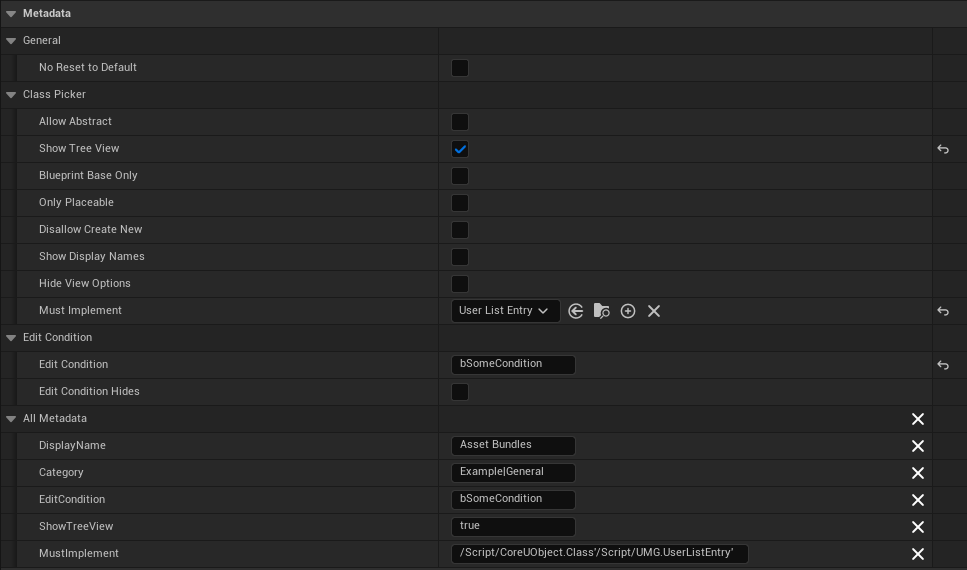Enable Show Display Names checkbox
Screen dimensions: 967x570
(459, 257)
